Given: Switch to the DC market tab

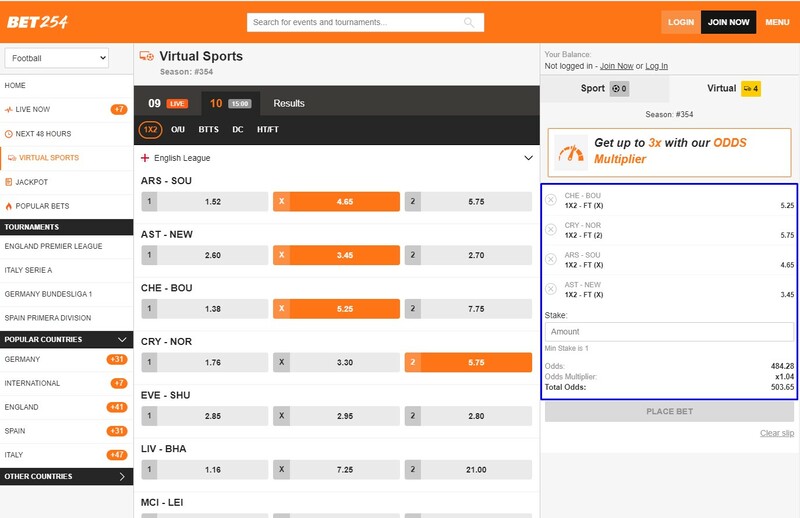Looking at the screenshot, I should (x=238, y=130).
